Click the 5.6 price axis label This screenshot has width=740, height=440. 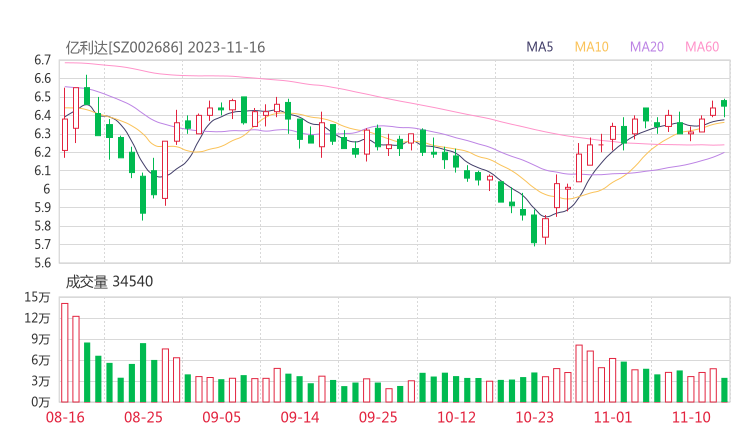pyautogui.click(x=41, y=263)
